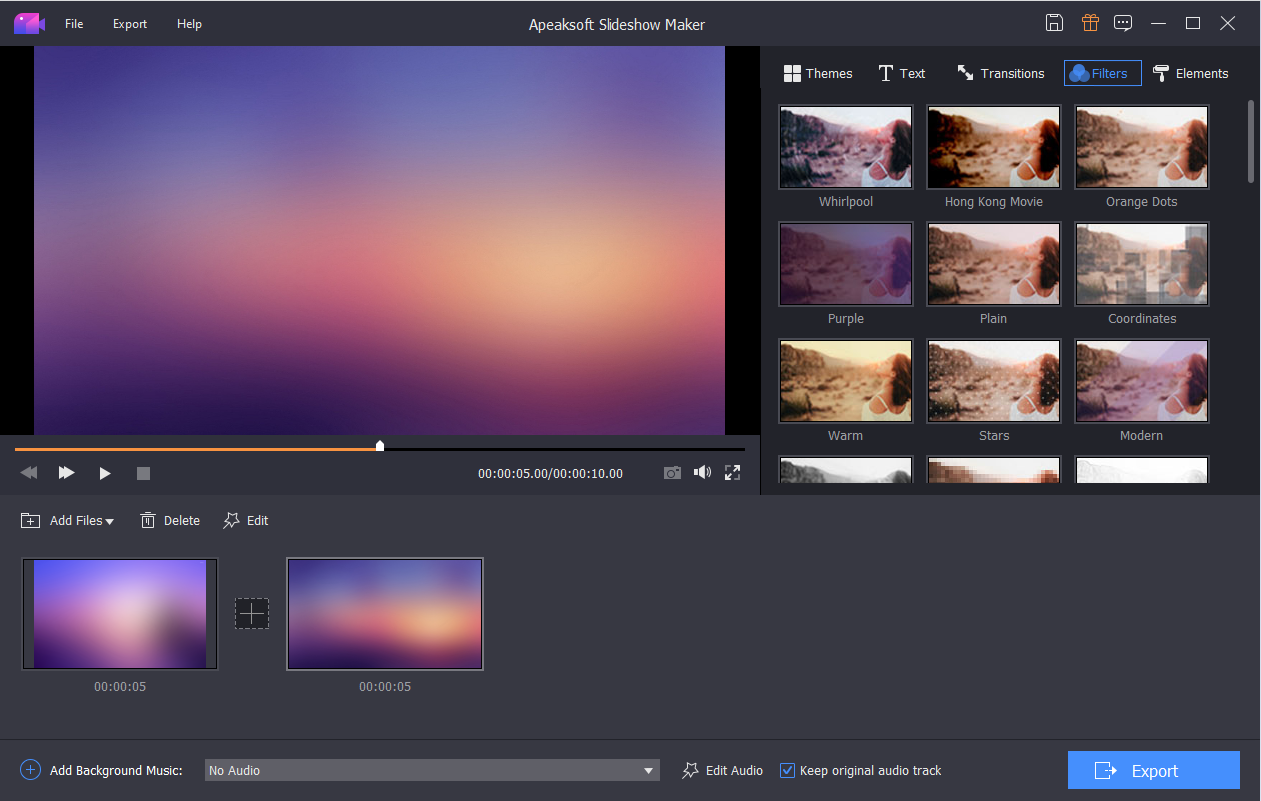Open the Export menu
Screen dimensions: 1261x801
click(130, 24)
